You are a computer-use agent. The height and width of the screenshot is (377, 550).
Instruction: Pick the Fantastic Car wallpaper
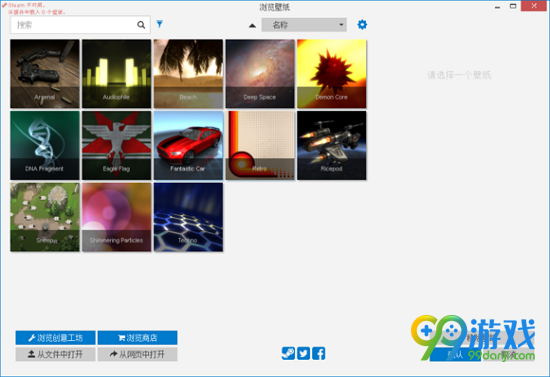(188, 146)
